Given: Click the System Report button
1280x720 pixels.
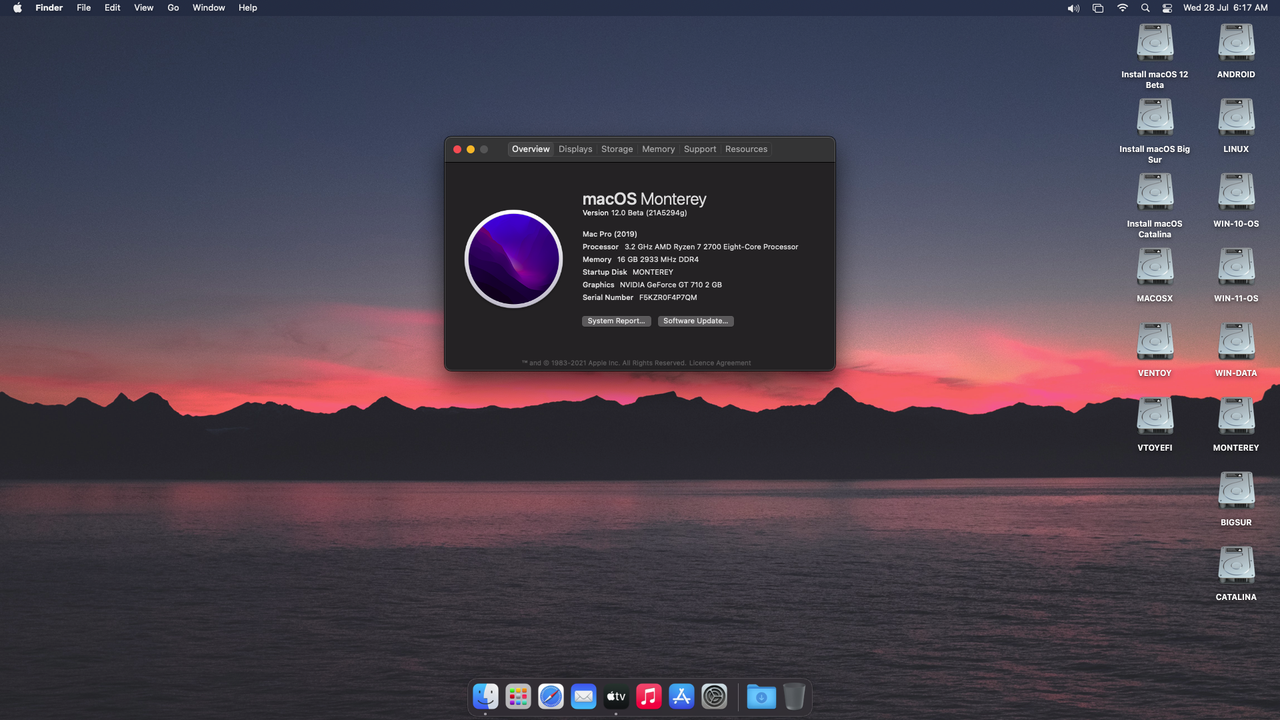Looking at the screenshot, I should (x=616, y=321).
